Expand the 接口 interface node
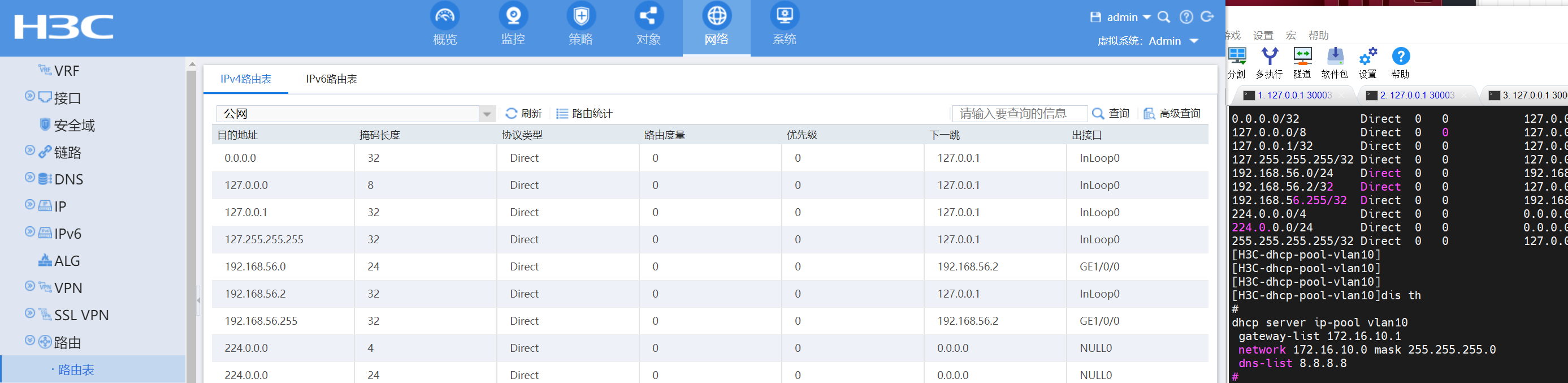Viewport: 1568px width, 383px height. [29, 96]
